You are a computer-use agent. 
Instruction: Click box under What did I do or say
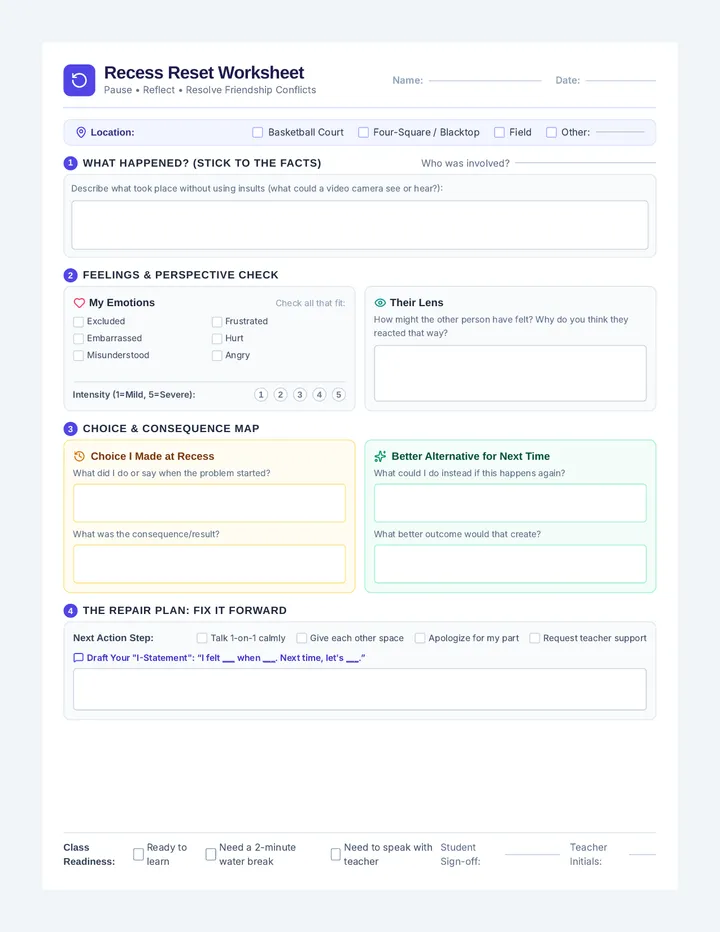(x=209, y=503)
